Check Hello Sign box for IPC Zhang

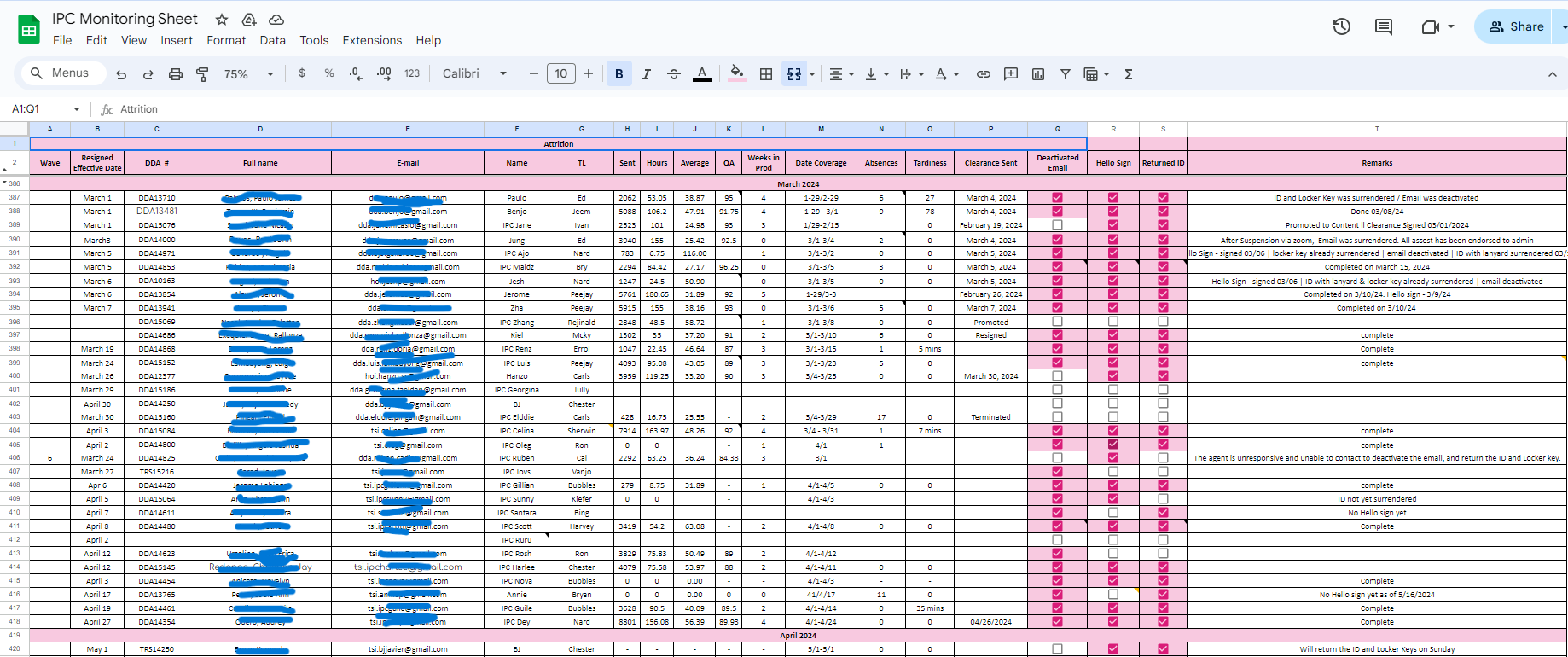pos(1113,322)
